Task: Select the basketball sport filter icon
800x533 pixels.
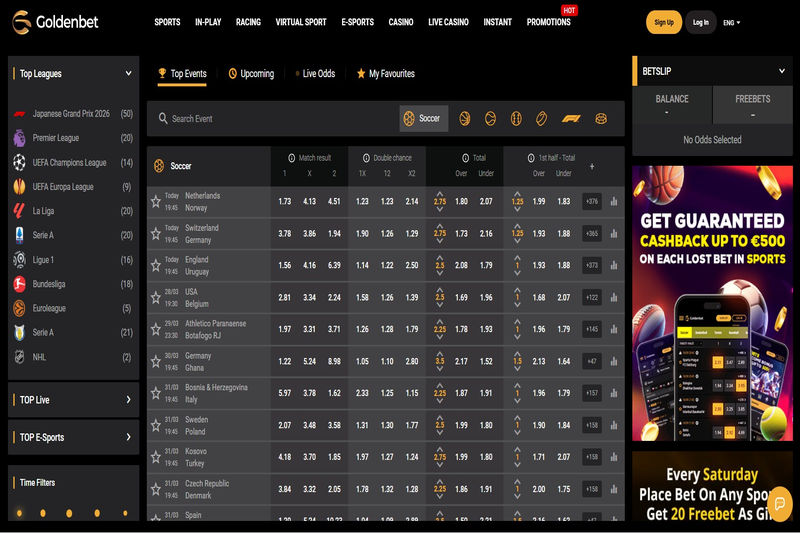Action: [x=464, y=118]
